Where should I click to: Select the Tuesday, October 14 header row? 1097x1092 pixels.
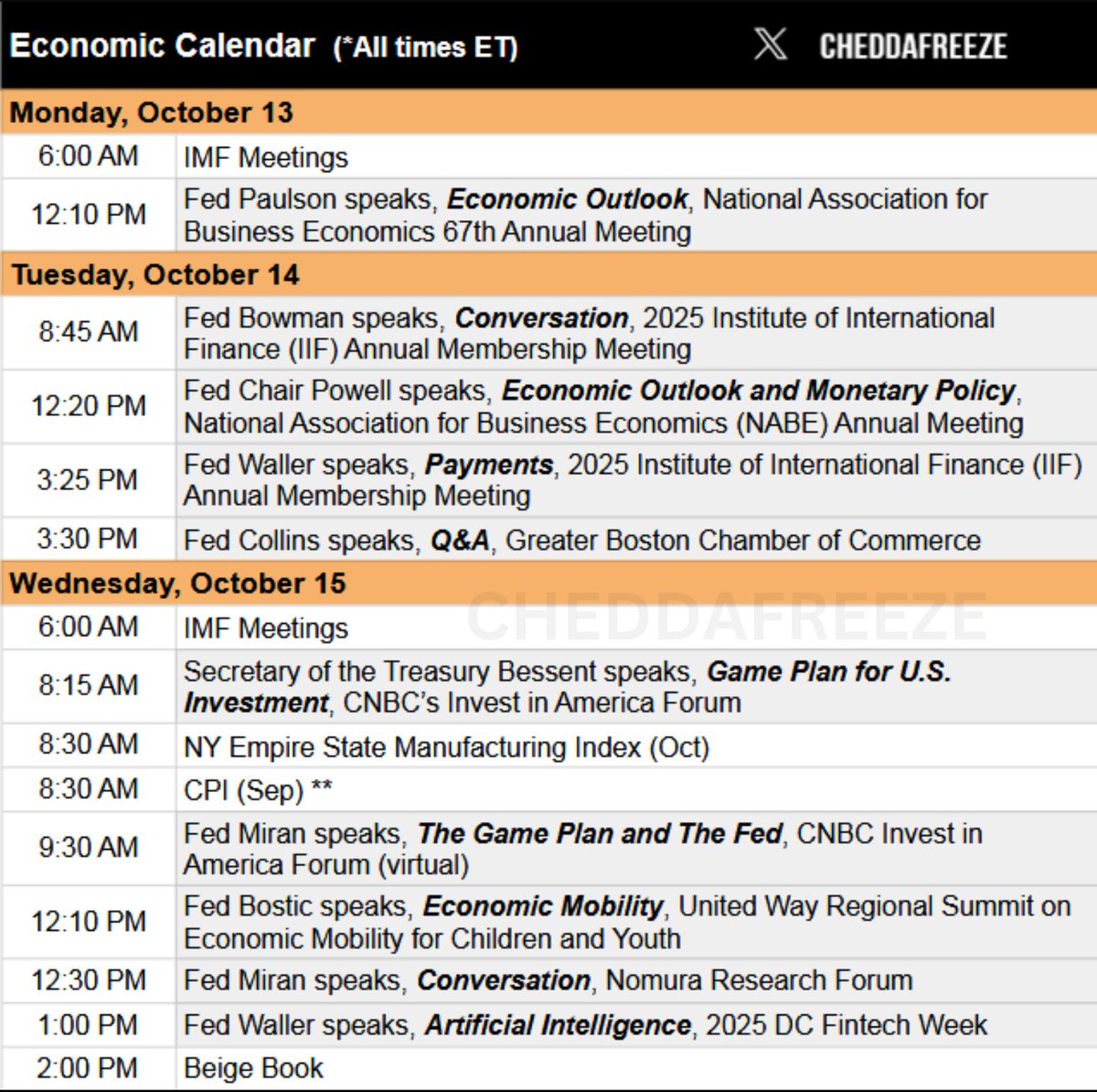(548, 274)
